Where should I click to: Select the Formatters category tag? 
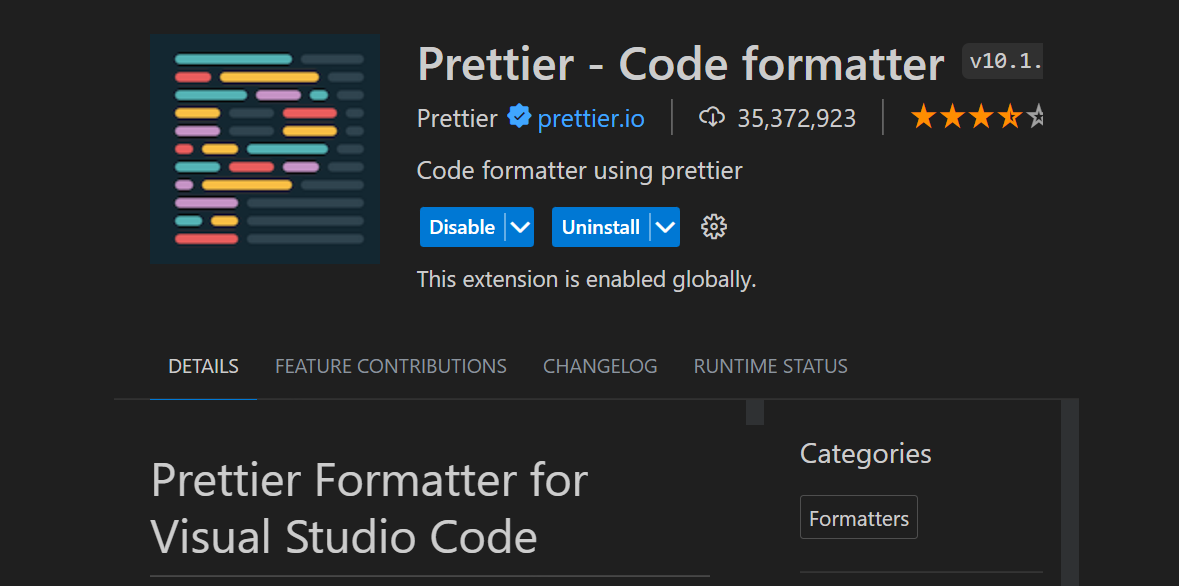tap(859, 518)
